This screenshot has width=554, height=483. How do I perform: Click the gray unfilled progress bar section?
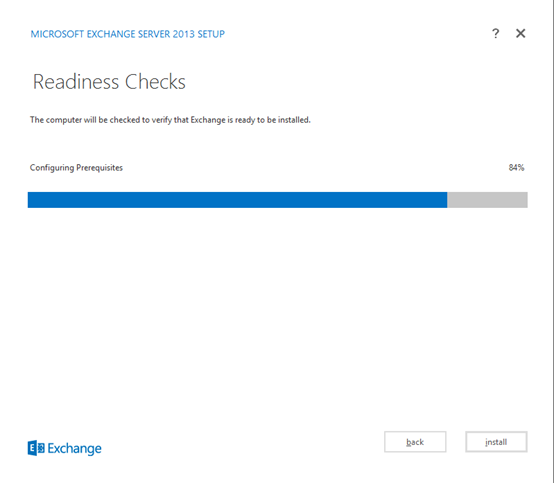(488, 200)
